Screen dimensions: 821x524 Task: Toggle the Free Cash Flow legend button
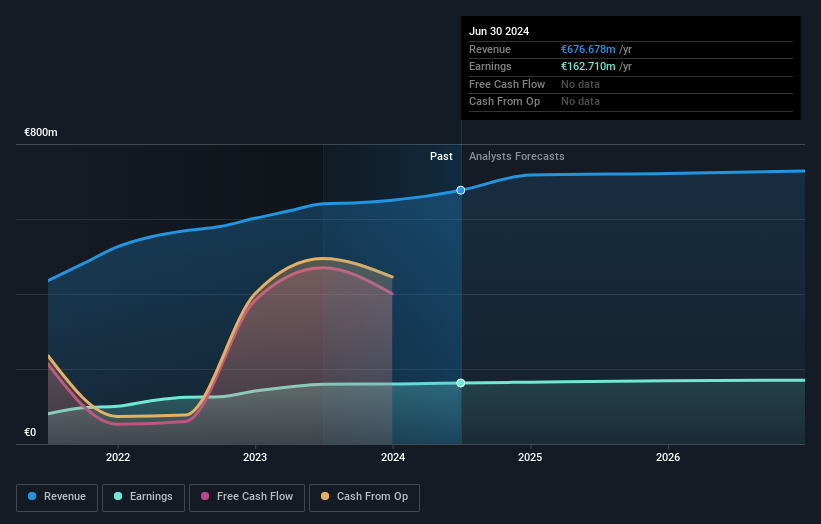click(x=247, y=497)
